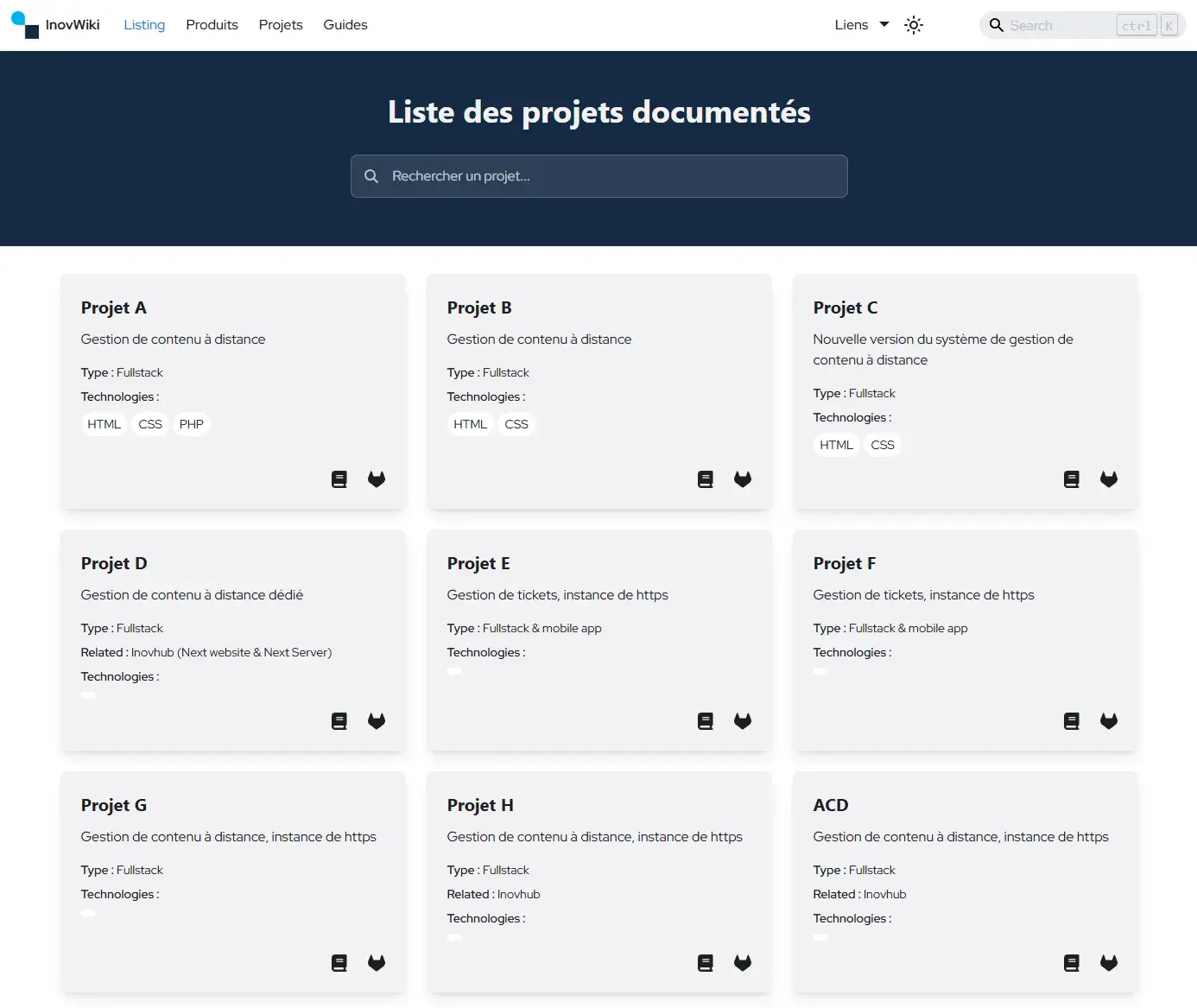Screen dimensions: 1197x1008
Task: Select the Listing navigation link
Action: tap(143, 25)
